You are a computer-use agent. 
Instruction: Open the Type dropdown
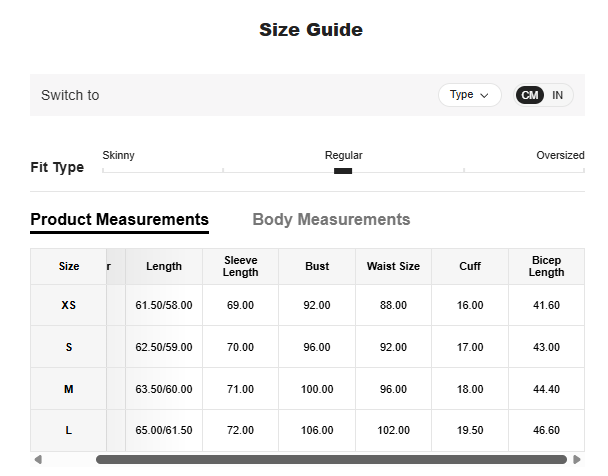tap(469, 95)
